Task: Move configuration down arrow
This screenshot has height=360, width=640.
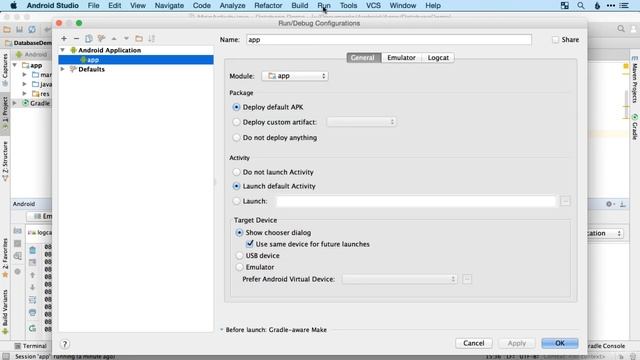Action: point(127,38)
